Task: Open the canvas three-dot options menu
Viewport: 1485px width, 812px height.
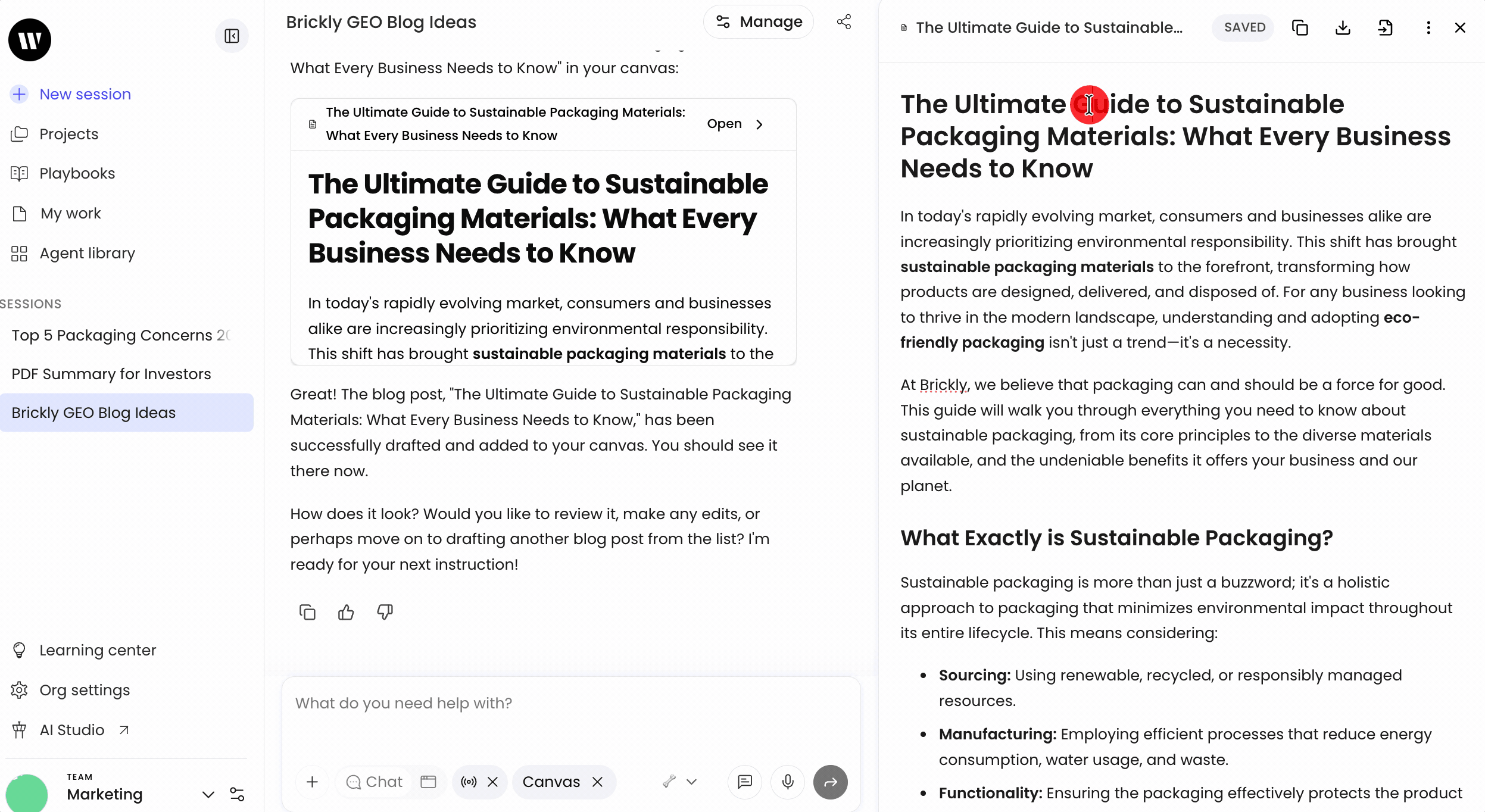Action: [x=1428, y=28]
